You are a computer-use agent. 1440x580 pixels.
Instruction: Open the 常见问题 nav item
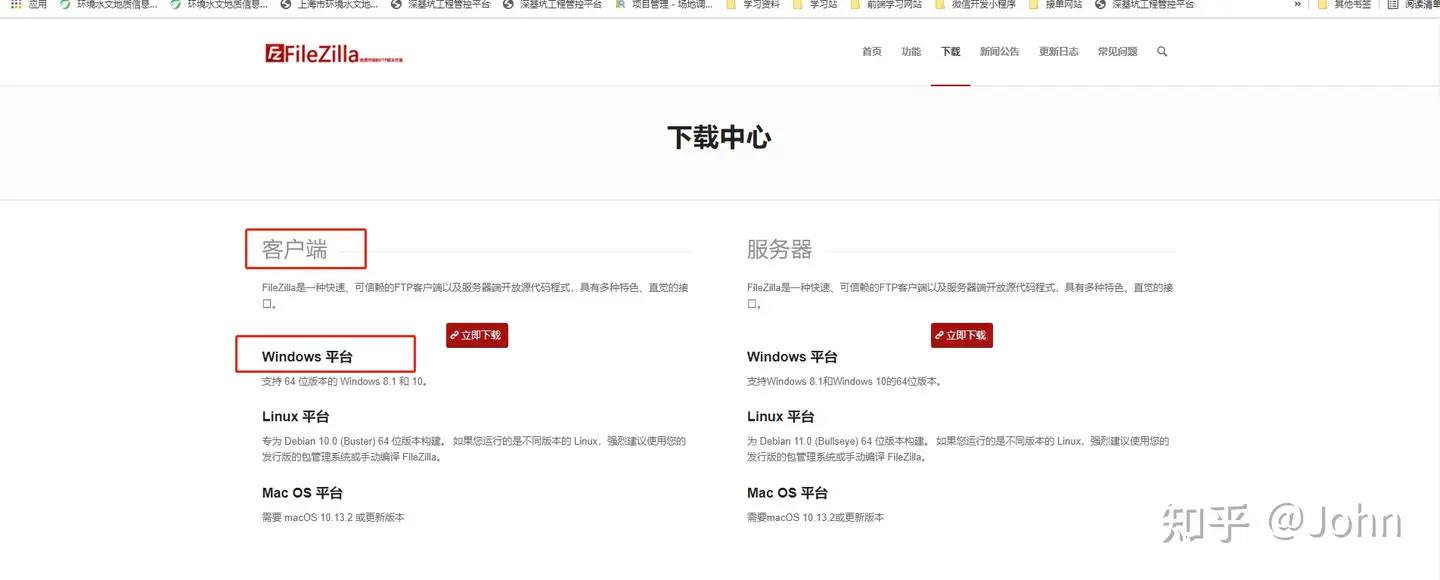coord(1118,51)
